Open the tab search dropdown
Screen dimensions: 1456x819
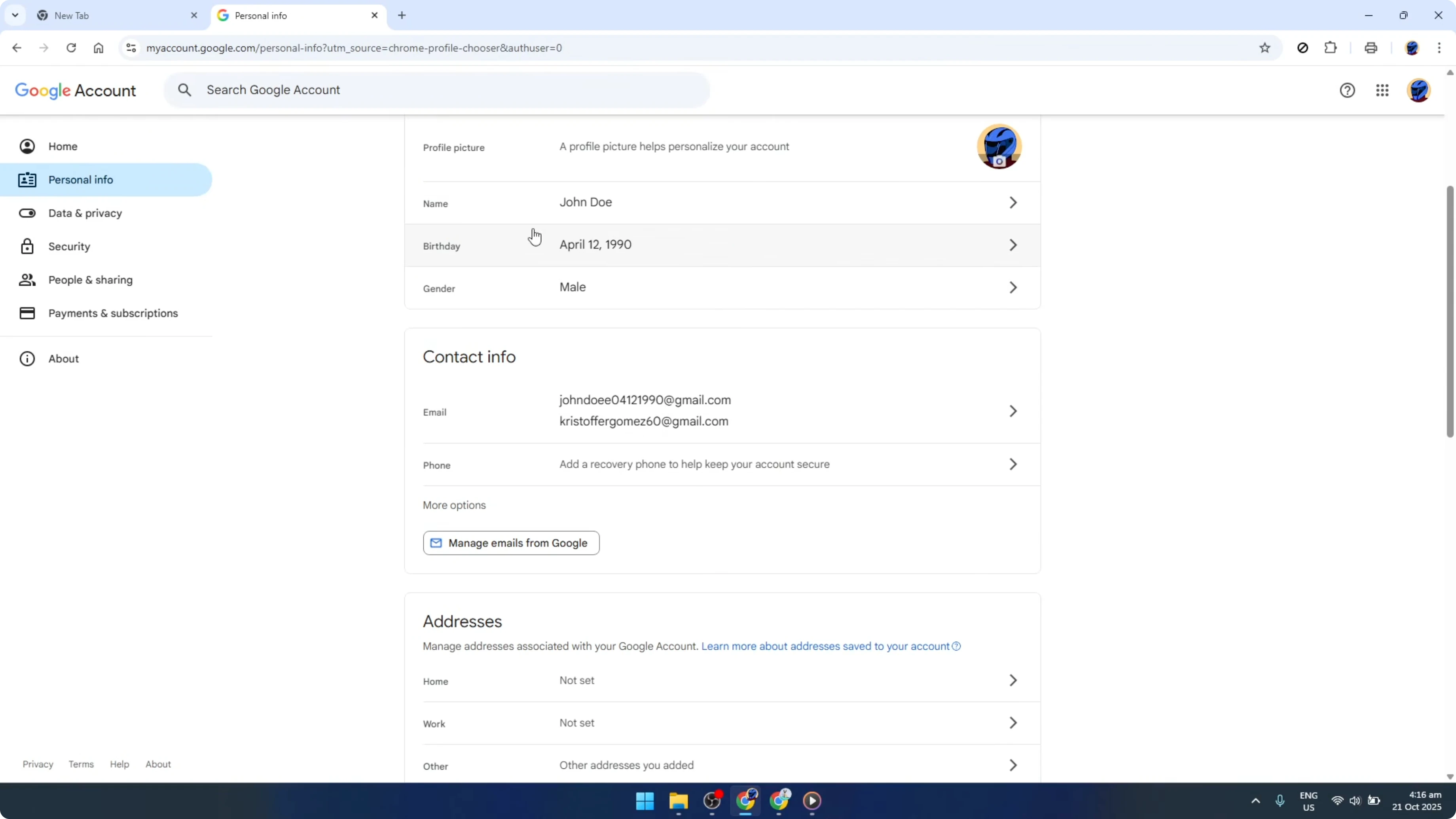(x=15, y=15)
